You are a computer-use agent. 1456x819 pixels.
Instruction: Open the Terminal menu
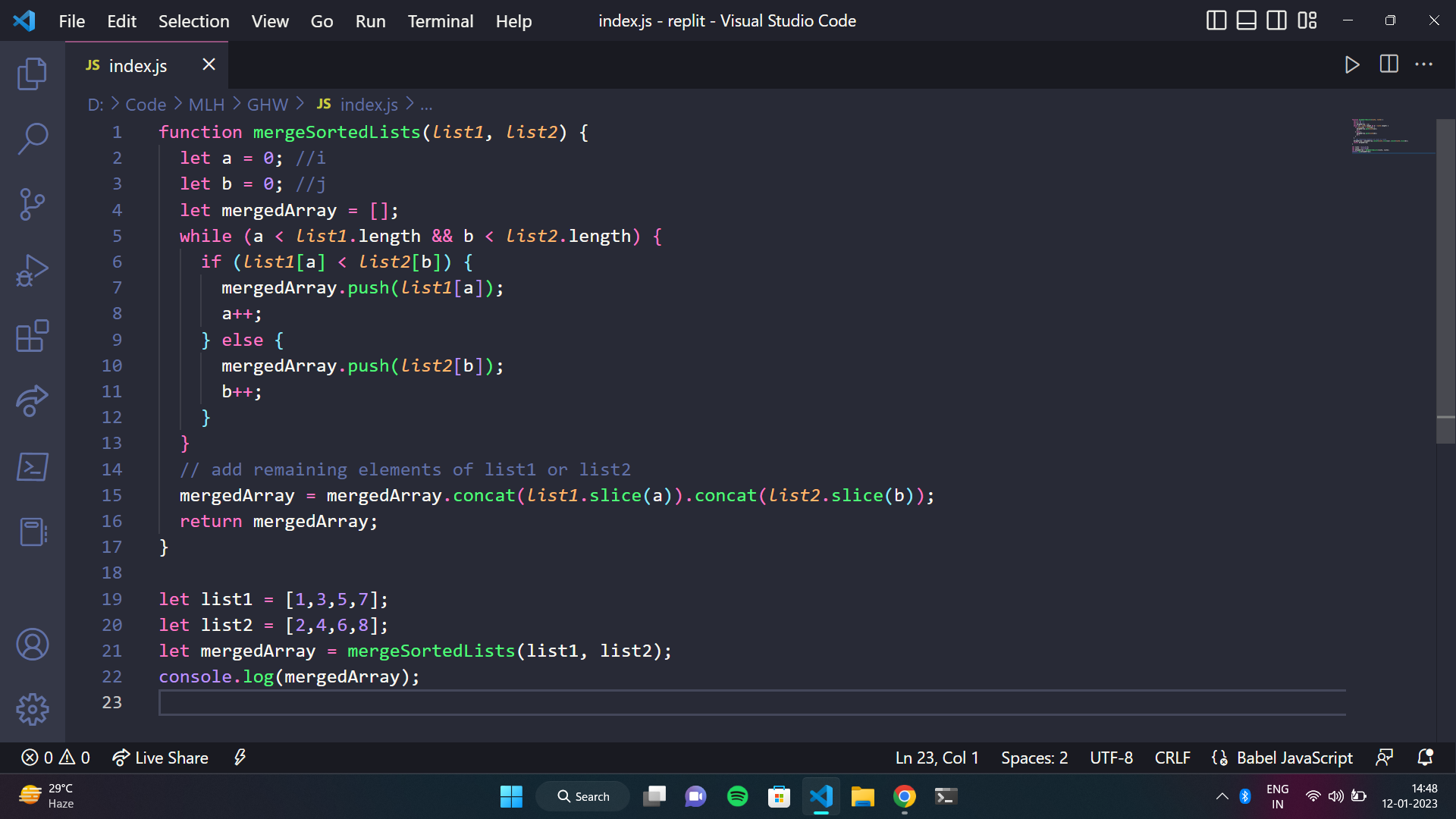[x=440, y=20]
